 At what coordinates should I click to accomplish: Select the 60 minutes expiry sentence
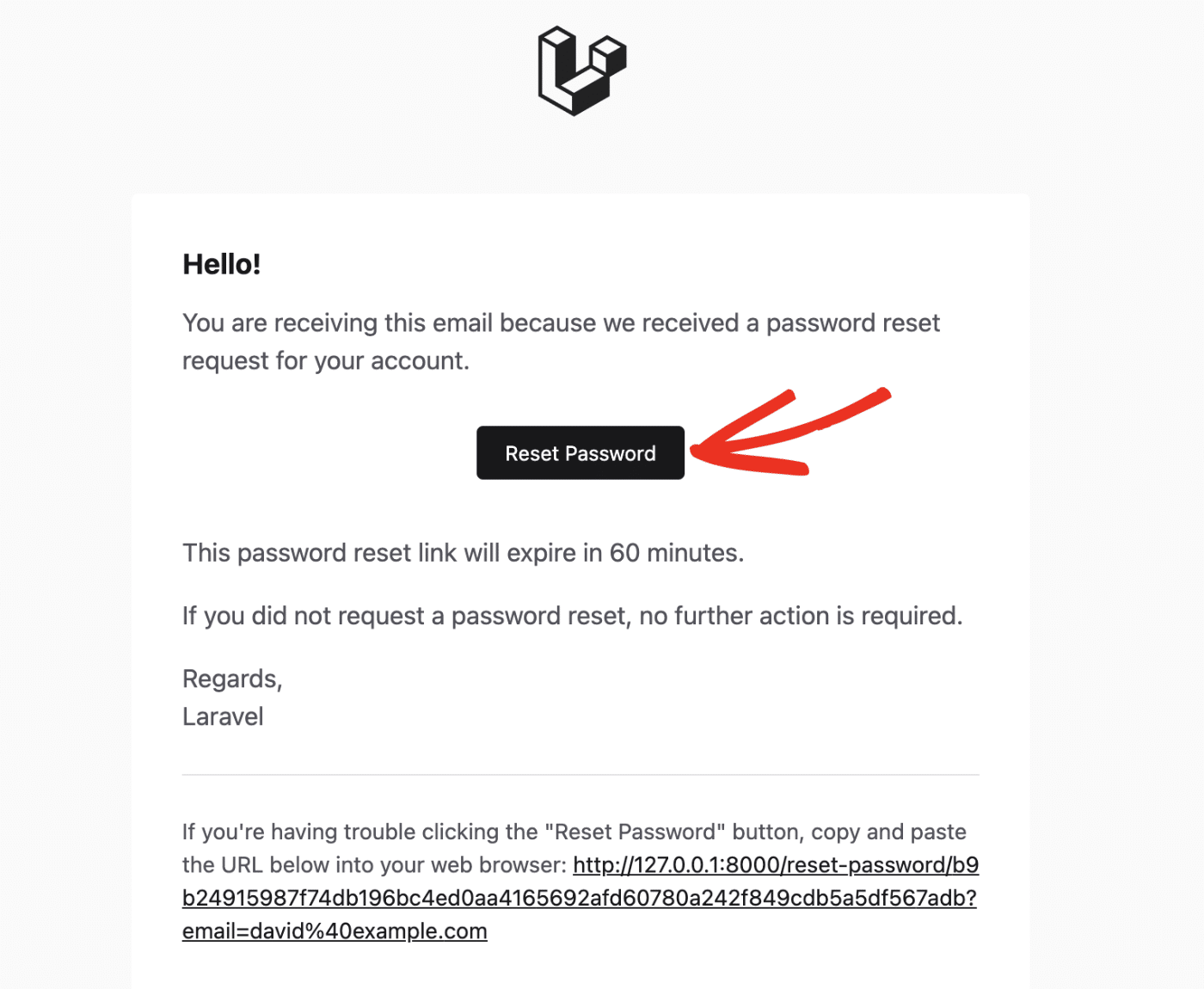[x=463, y=553]
